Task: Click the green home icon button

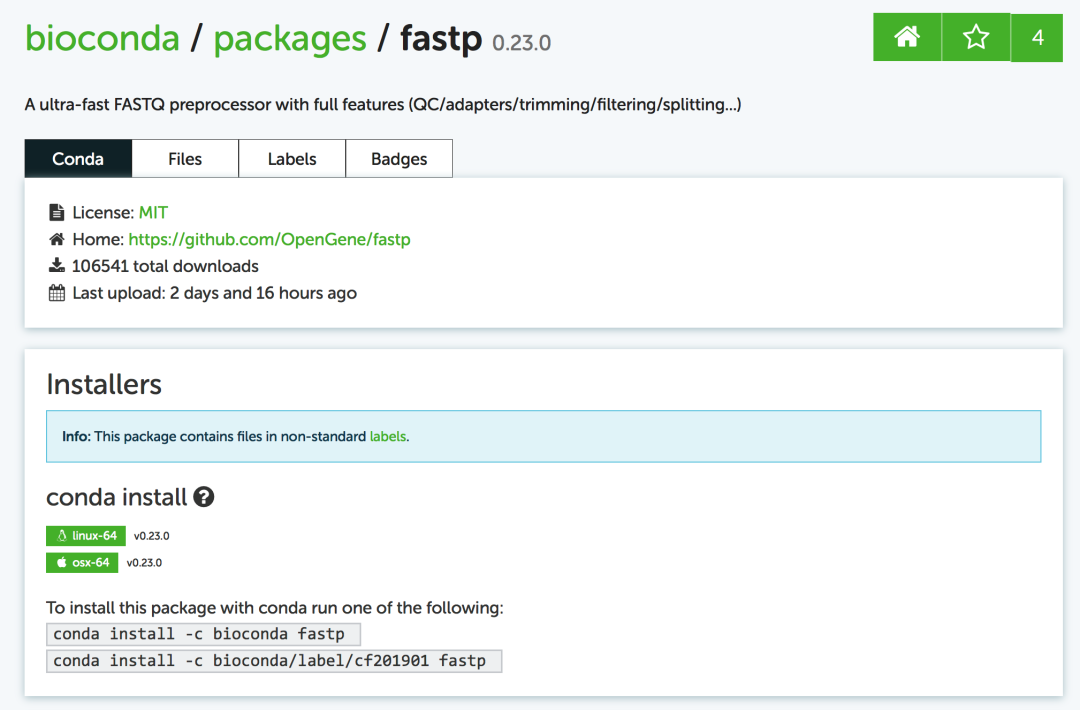Action: 907,37
